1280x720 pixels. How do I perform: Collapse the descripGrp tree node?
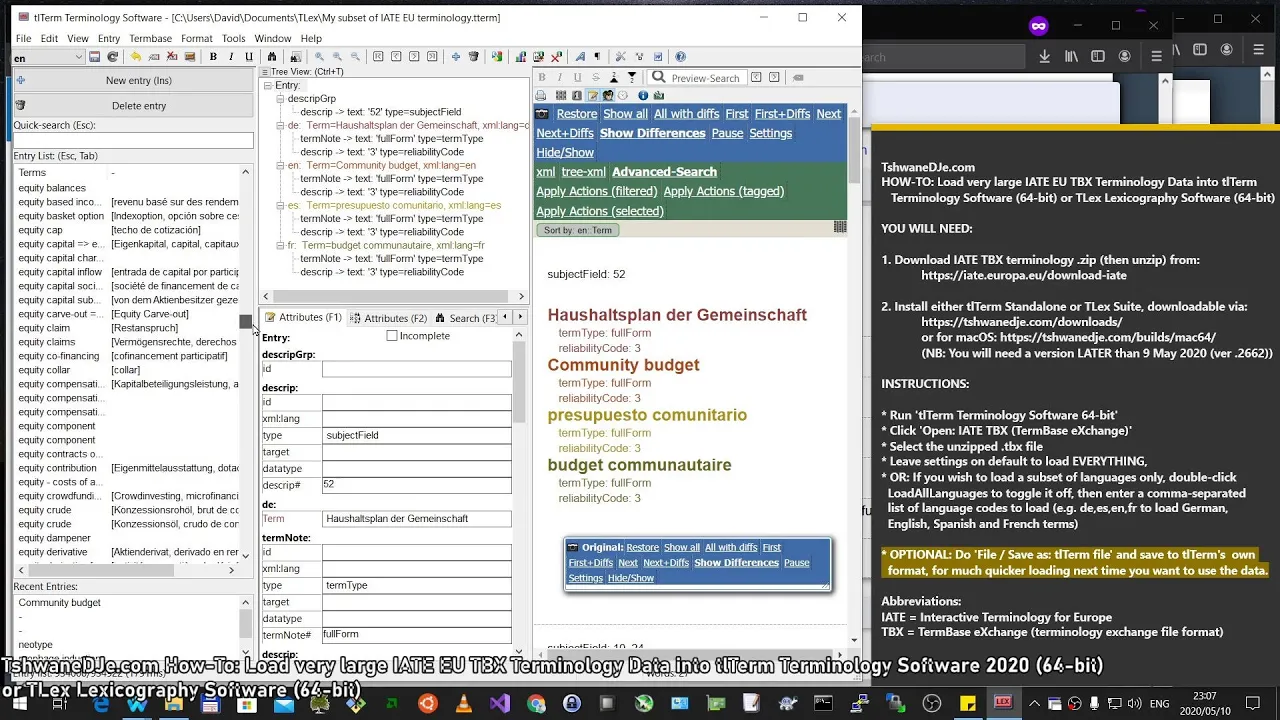[279, 99]
